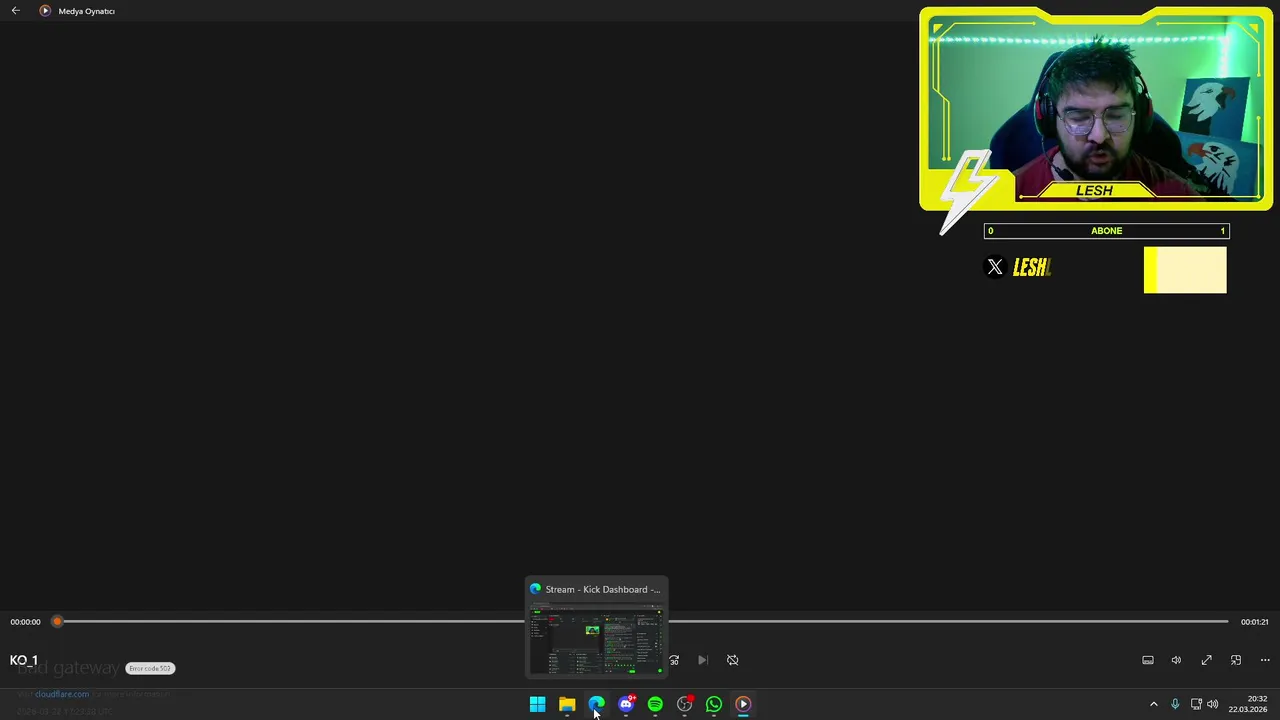Open network status tray icon
The height and width of the screenshot is (720, 1280).
[x=1196, y=704]
